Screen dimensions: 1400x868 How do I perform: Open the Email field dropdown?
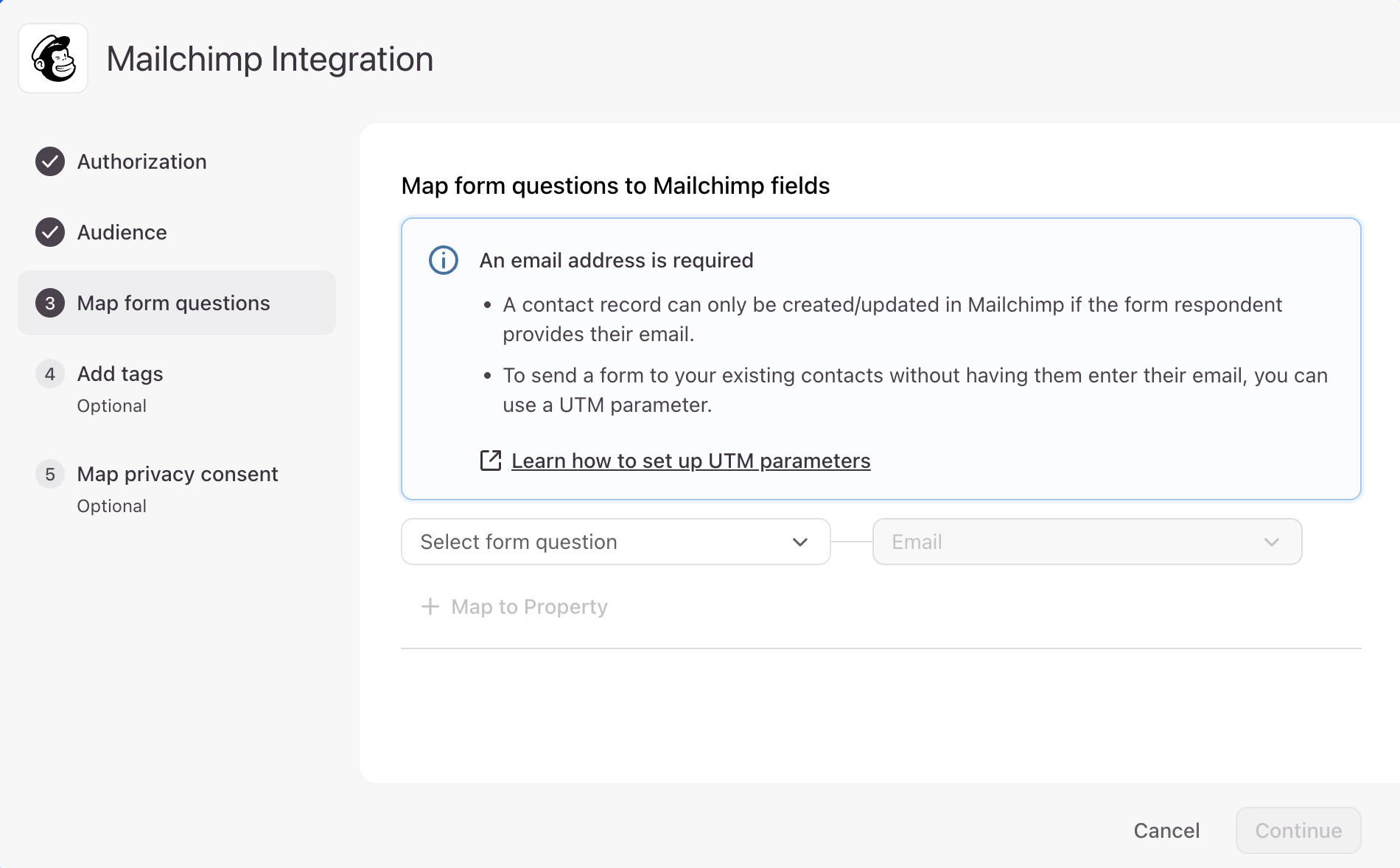(x=1088, y=542)
